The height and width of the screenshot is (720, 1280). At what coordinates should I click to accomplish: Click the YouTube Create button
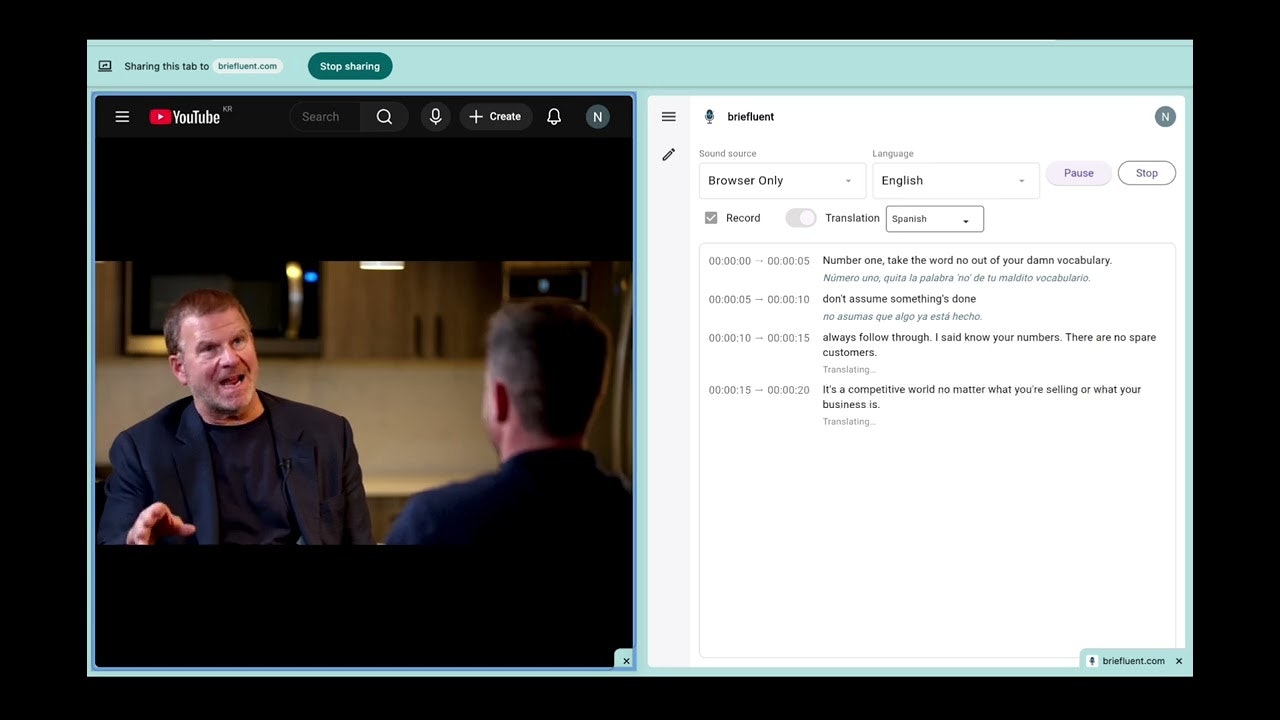pos(496,117)
